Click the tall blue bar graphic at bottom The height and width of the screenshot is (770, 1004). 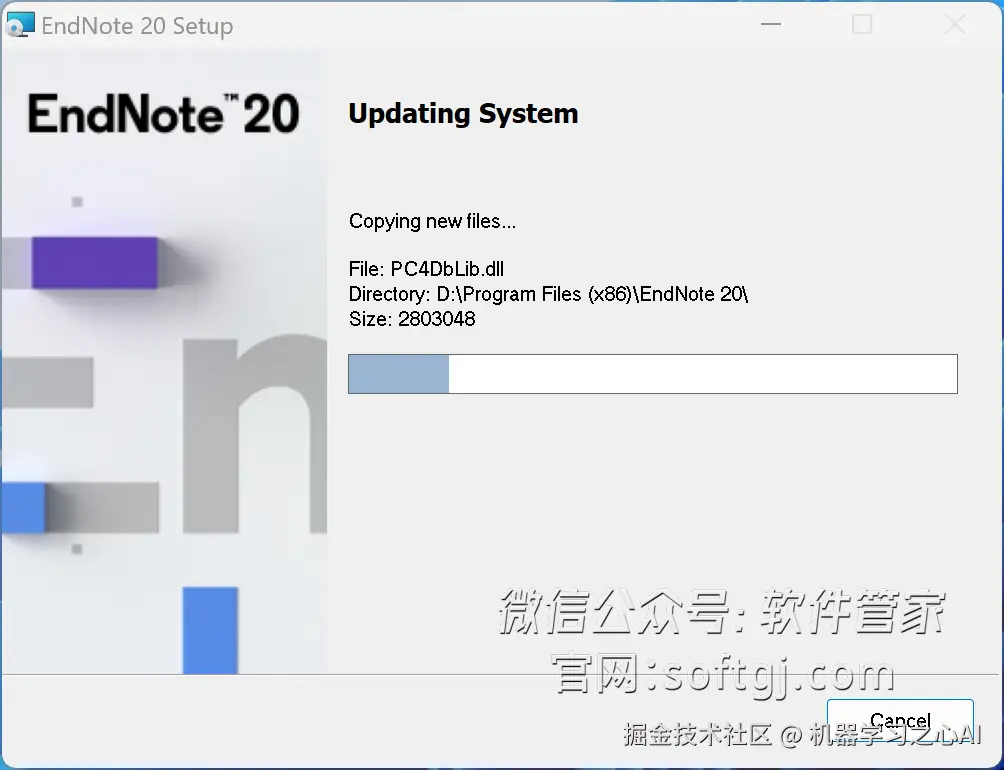210,630
